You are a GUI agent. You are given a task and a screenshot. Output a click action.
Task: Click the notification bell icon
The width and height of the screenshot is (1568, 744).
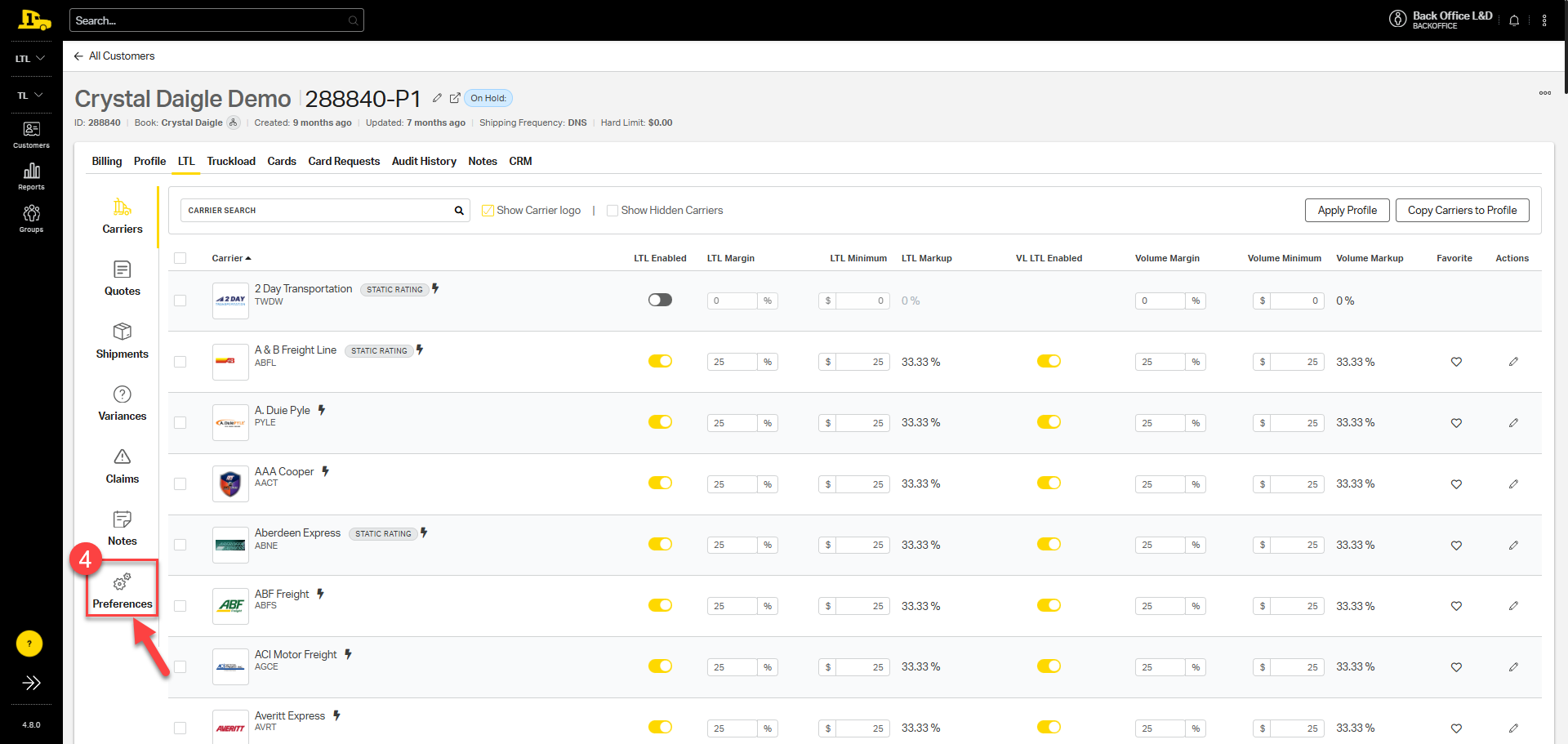point(1514,20)
